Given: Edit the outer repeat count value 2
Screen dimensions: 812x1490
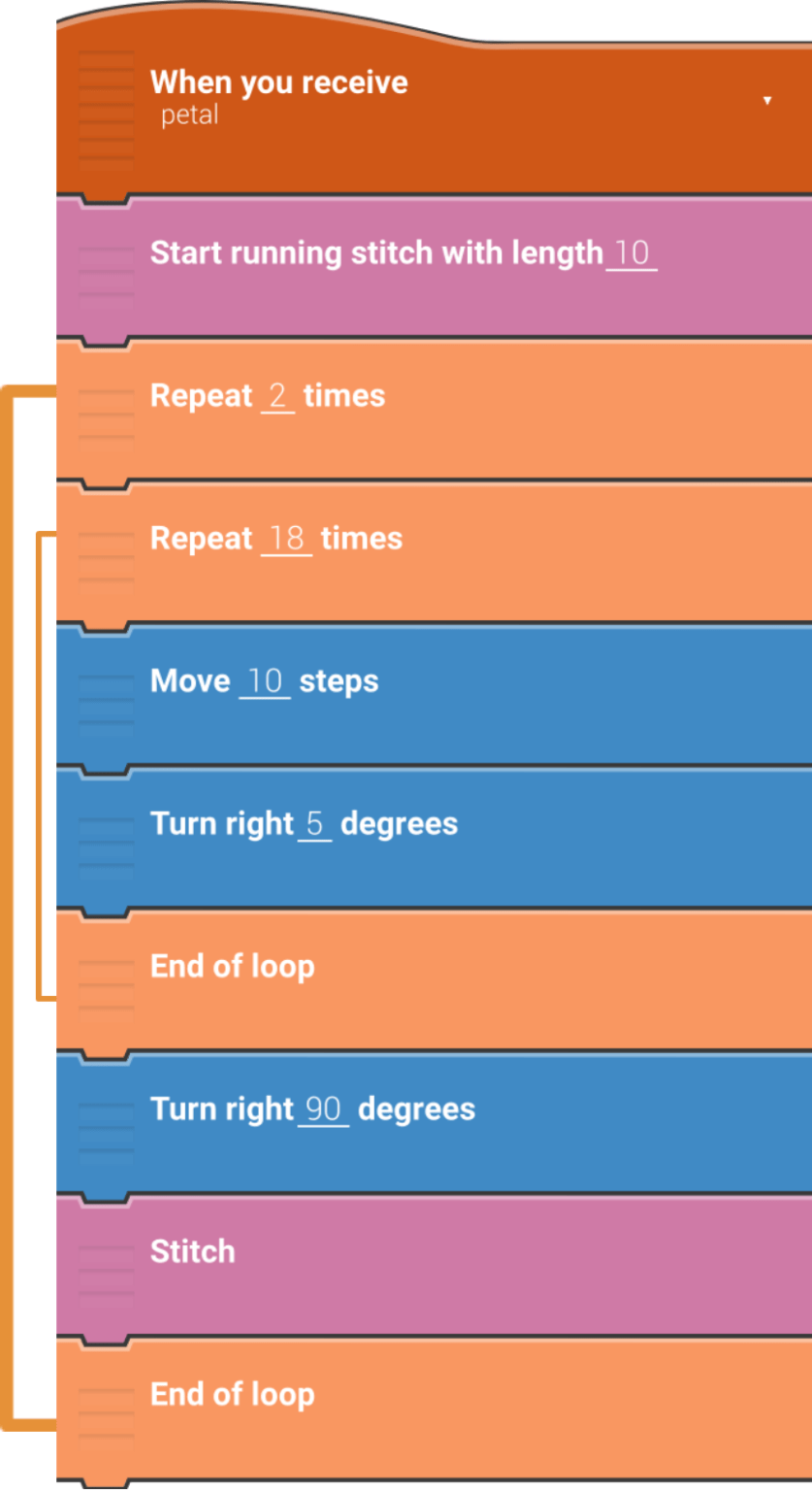Looking at the screenshot, I should tap(277, 396).
